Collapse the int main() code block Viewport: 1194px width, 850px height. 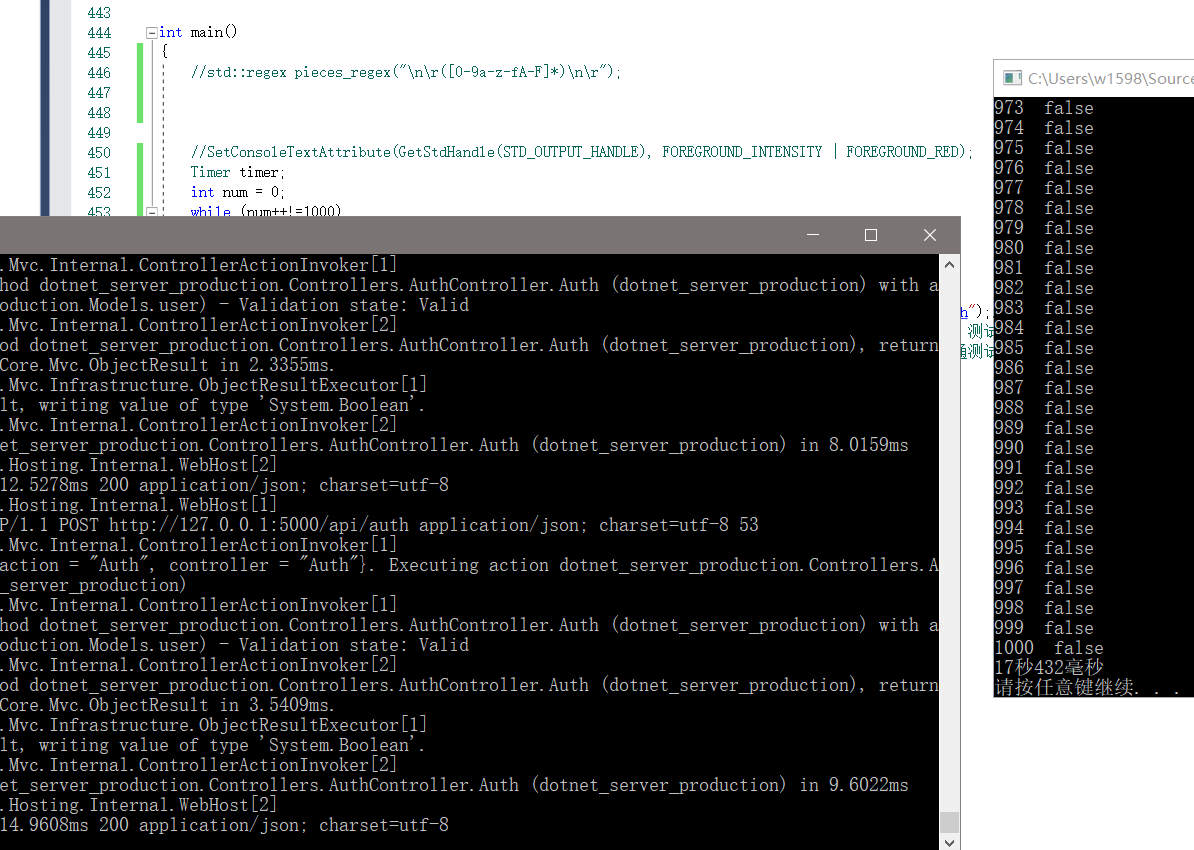[152, 33]
